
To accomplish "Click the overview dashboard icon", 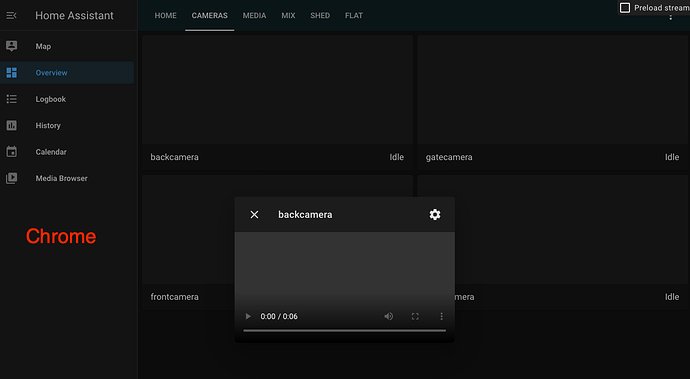I will tap(11, 73).
